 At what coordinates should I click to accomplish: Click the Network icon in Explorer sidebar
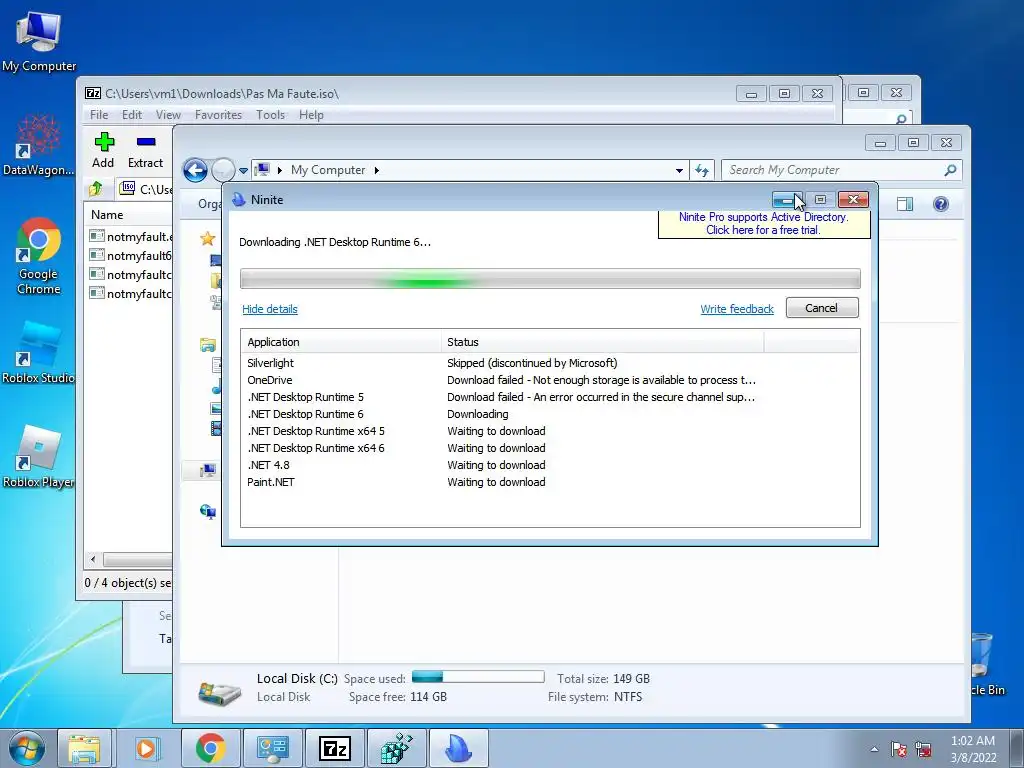click(x=208, y=511)
